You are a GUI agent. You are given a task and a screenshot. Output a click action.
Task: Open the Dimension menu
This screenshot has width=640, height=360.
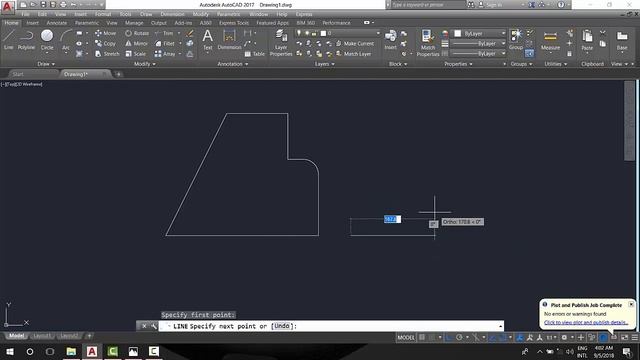pyautogui.click(x=172, y=14)
